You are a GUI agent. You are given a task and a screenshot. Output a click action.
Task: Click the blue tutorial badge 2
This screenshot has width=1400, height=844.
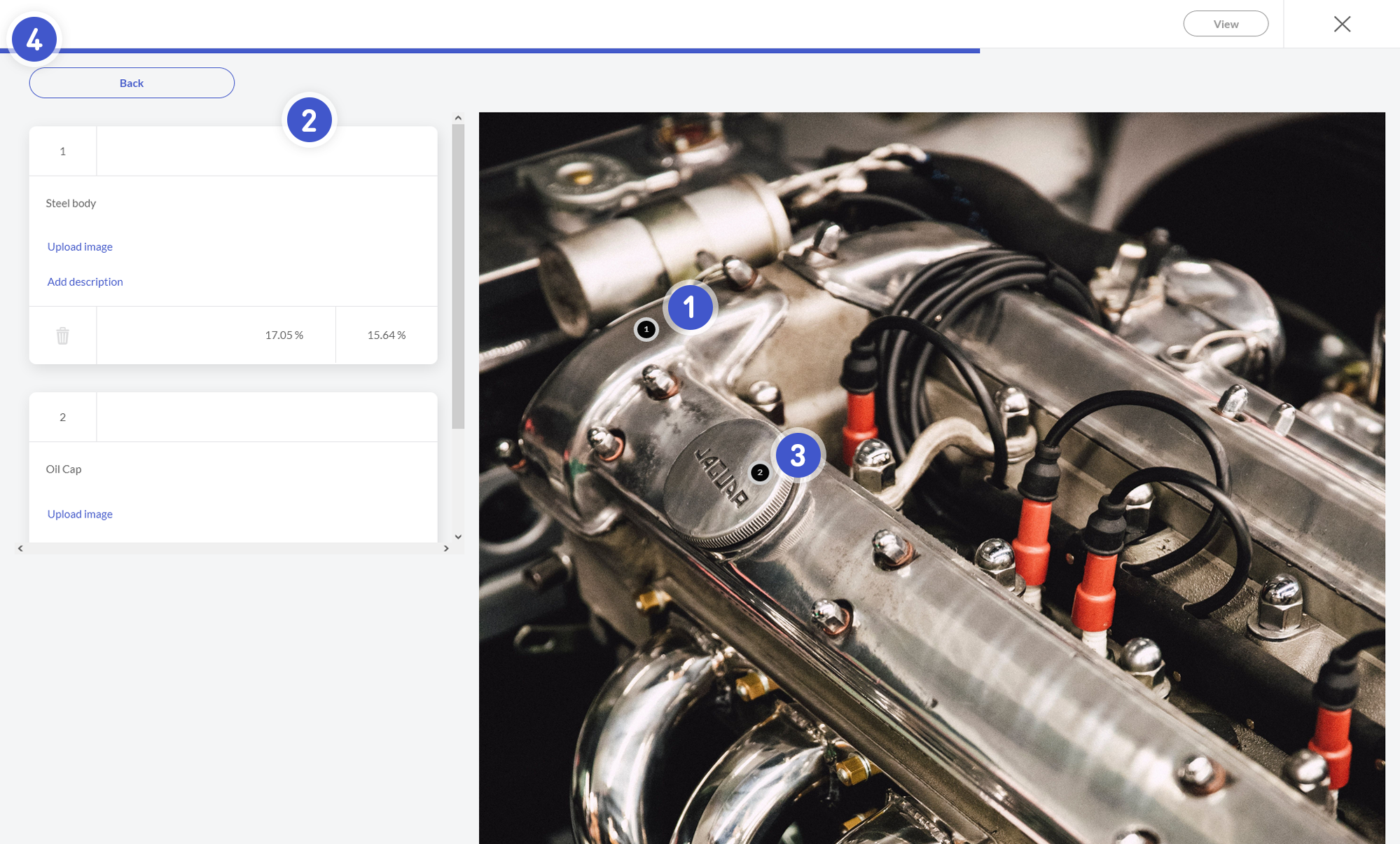tap(309, 120)
